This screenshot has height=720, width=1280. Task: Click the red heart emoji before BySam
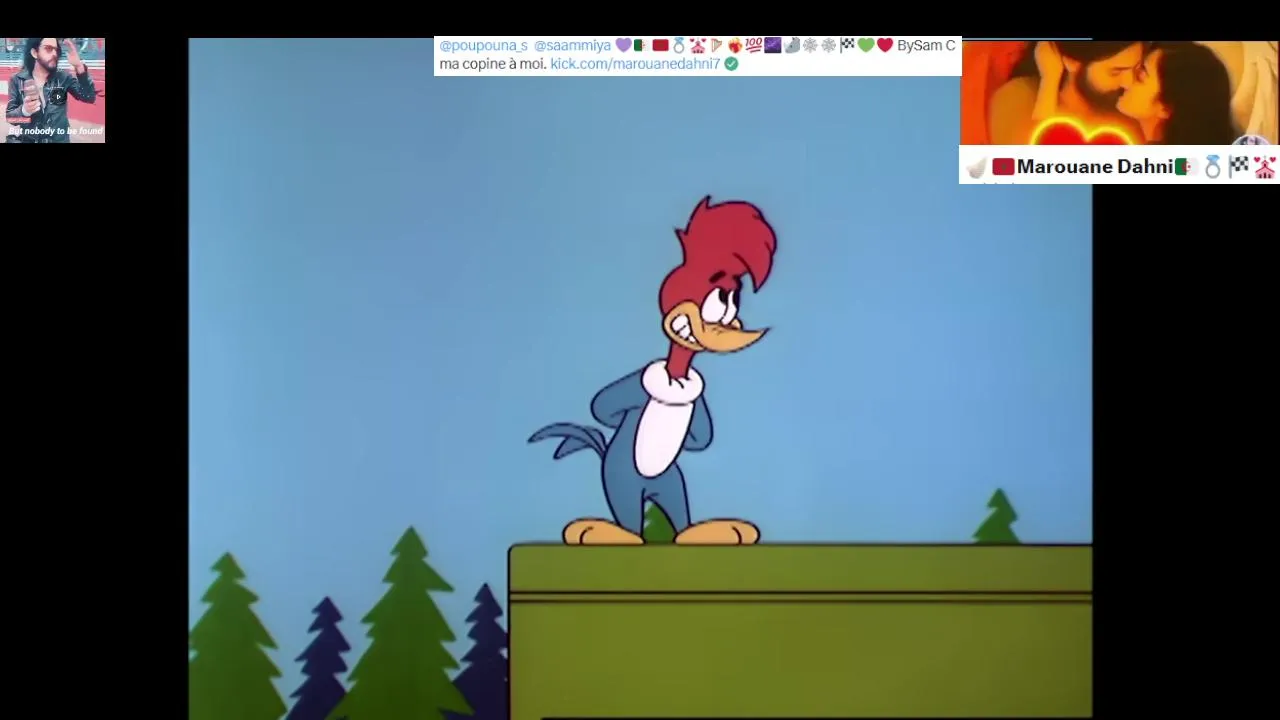click(x=885, y=46)
